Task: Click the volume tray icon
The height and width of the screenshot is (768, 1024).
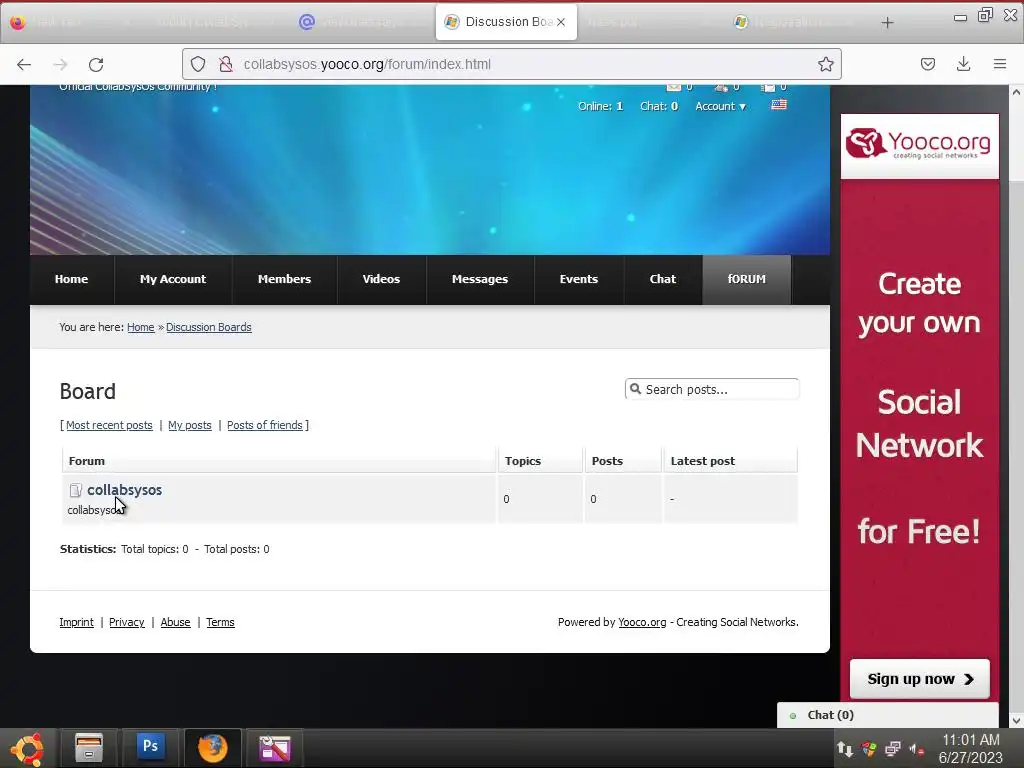Action: (916, 749)
